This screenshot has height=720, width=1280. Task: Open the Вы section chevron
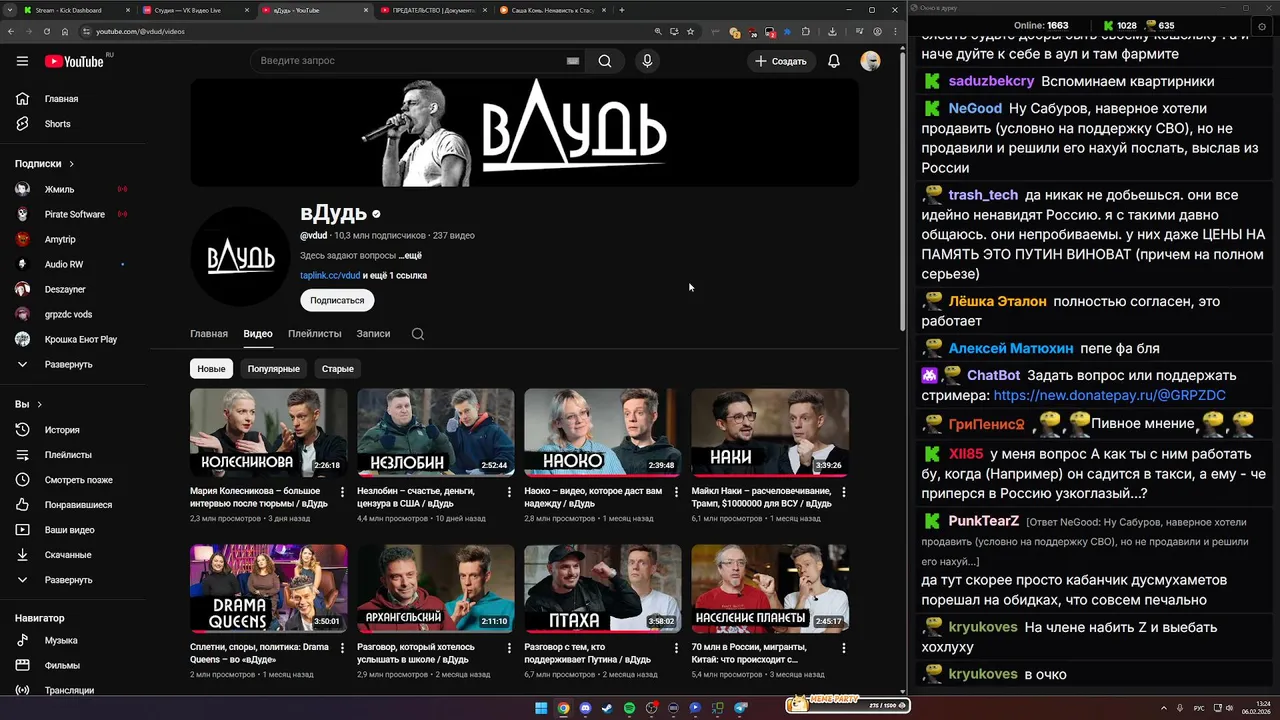pos(40,405)
